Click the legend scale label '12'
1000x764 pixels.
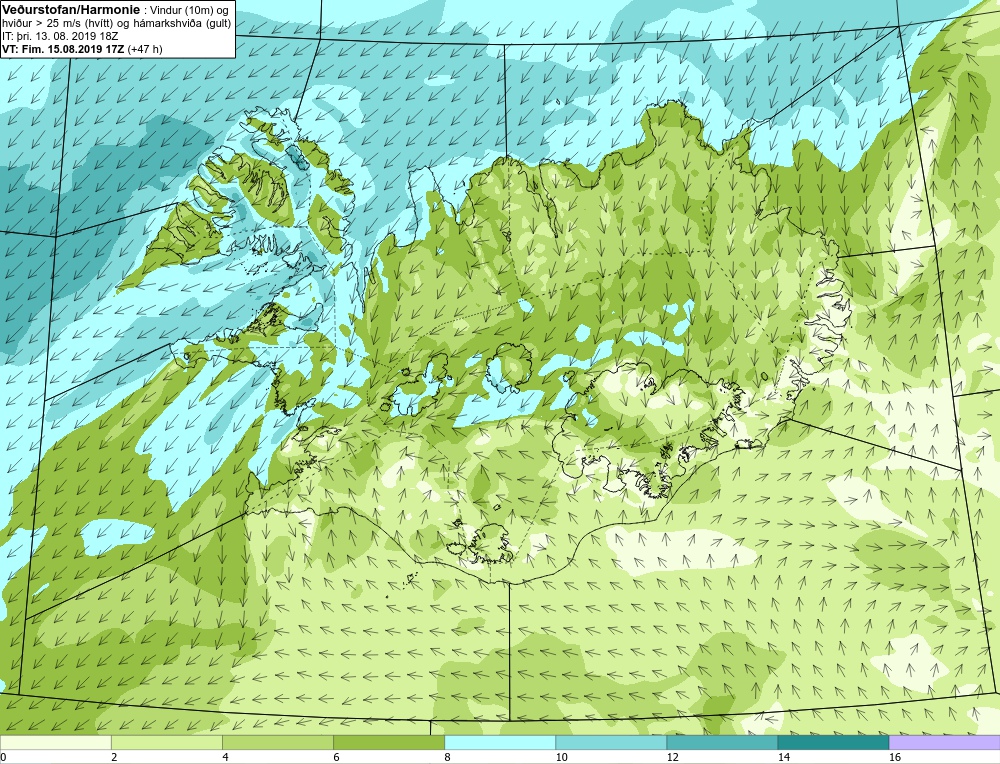[x=672, y=757]
